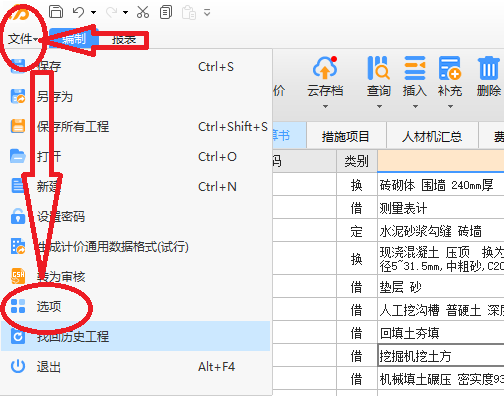Screen dimensions: 504x396
Task: Select the cell 水泥砂浆勾缝 砖墙
Action: coord(441,231)
